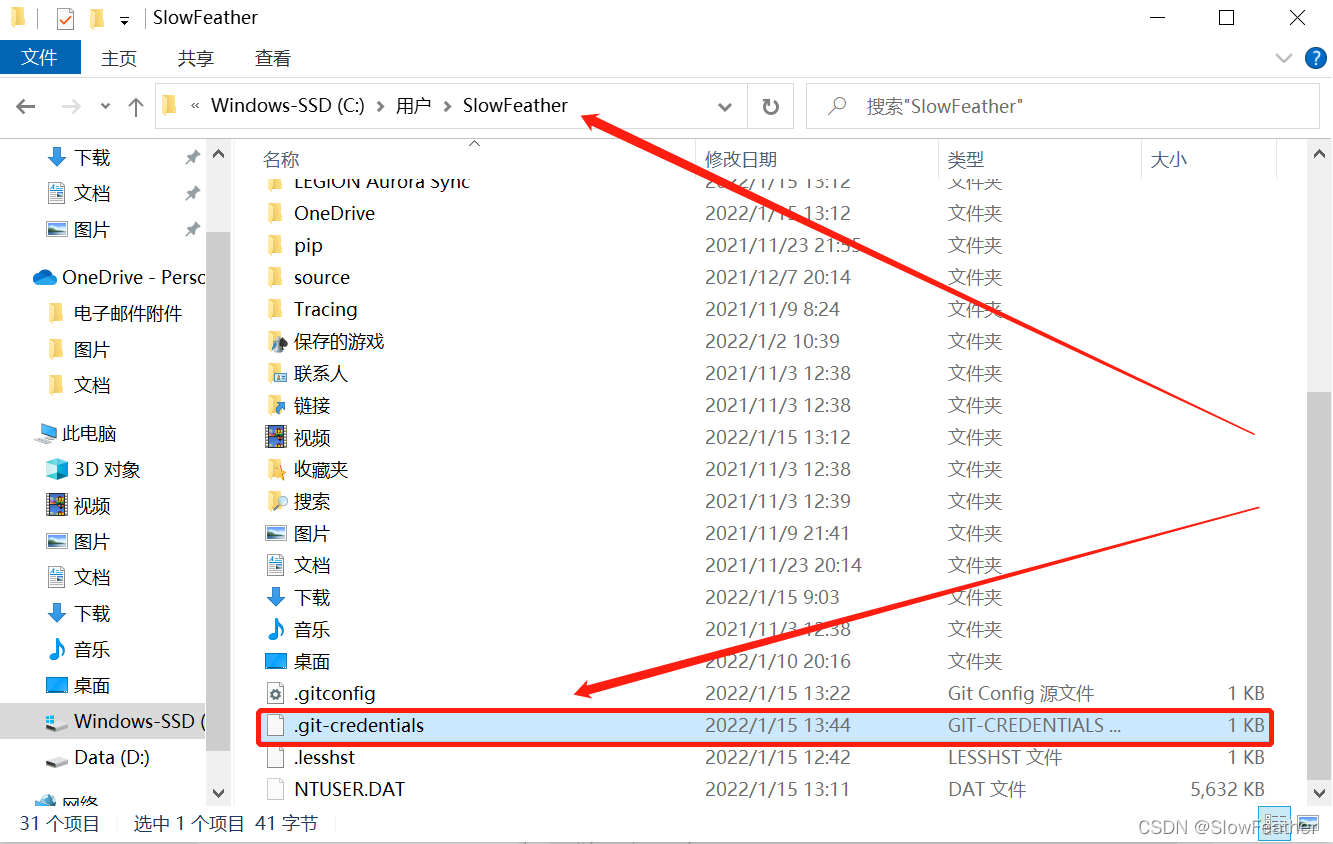This screenshot has height=844, width=1333.
Task: Click file list scrollbar down arrow
Action: 1319,792
